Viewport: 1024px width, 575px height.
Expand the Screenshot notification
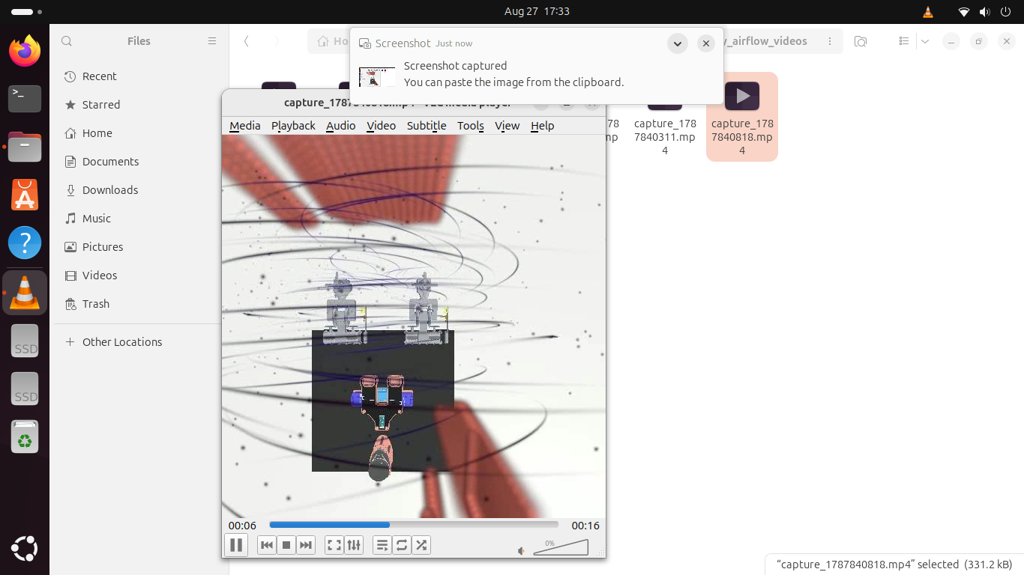click(x=677, y=44)
